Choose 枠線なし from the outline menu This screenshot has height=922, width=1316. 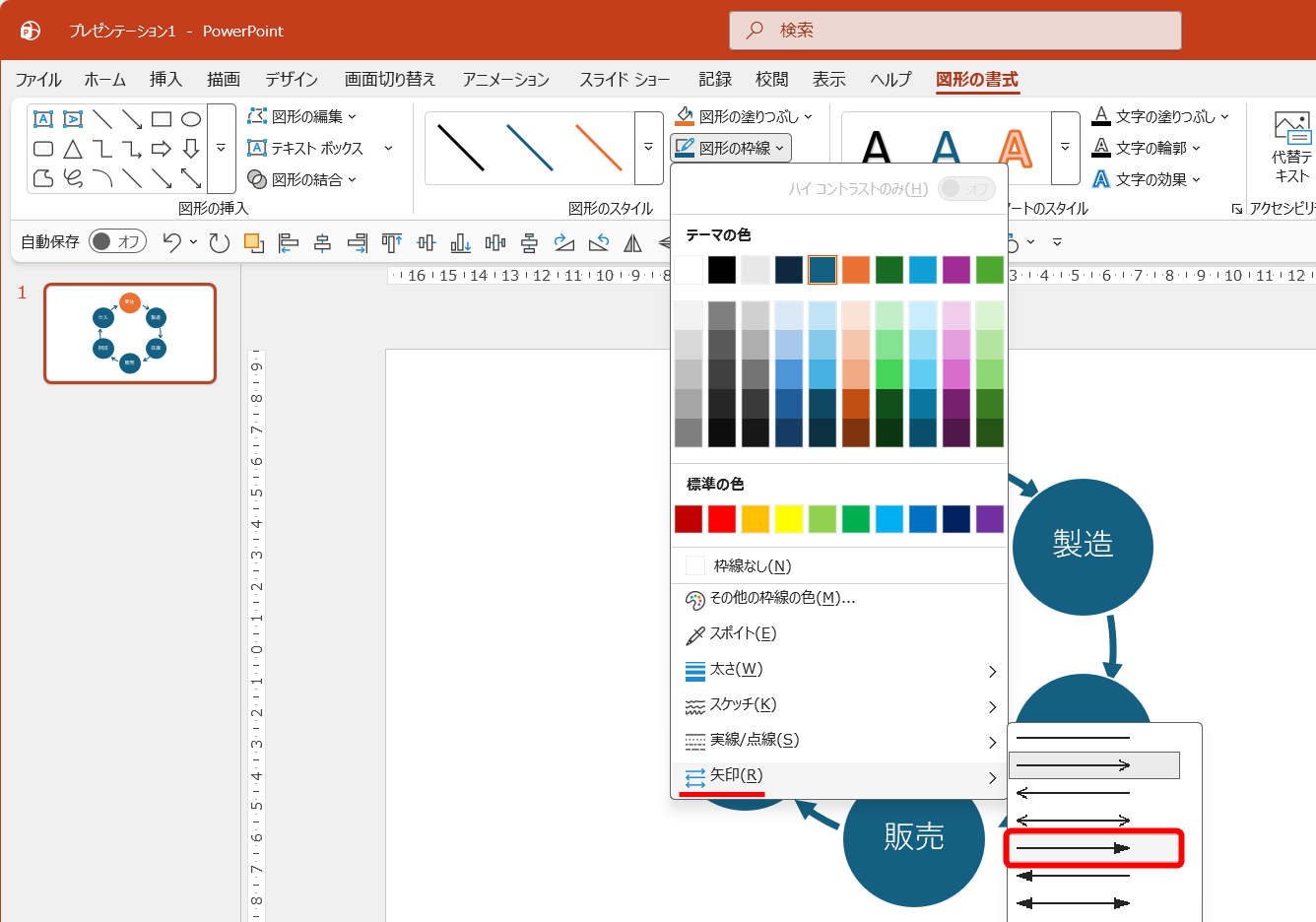(x=839, y=565)
